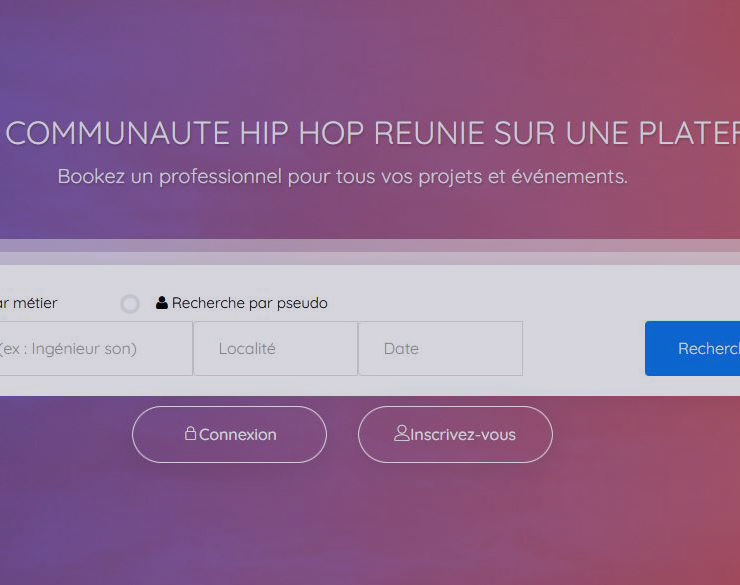Click the Inscrivez-vous sign-up button
The image size is (740, 585).
pyautogui.click(x=455, y=435)
